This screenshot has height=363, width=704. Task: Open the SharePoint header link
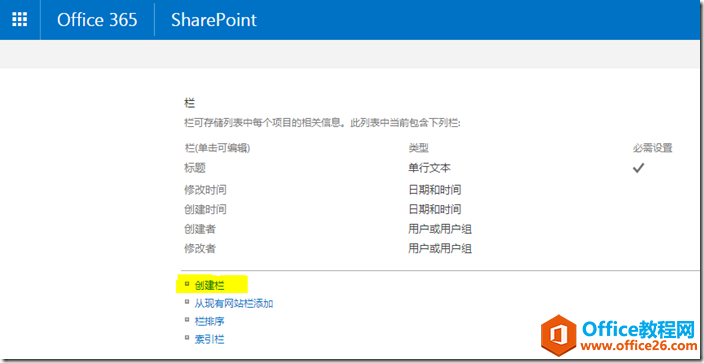[214, 20]
